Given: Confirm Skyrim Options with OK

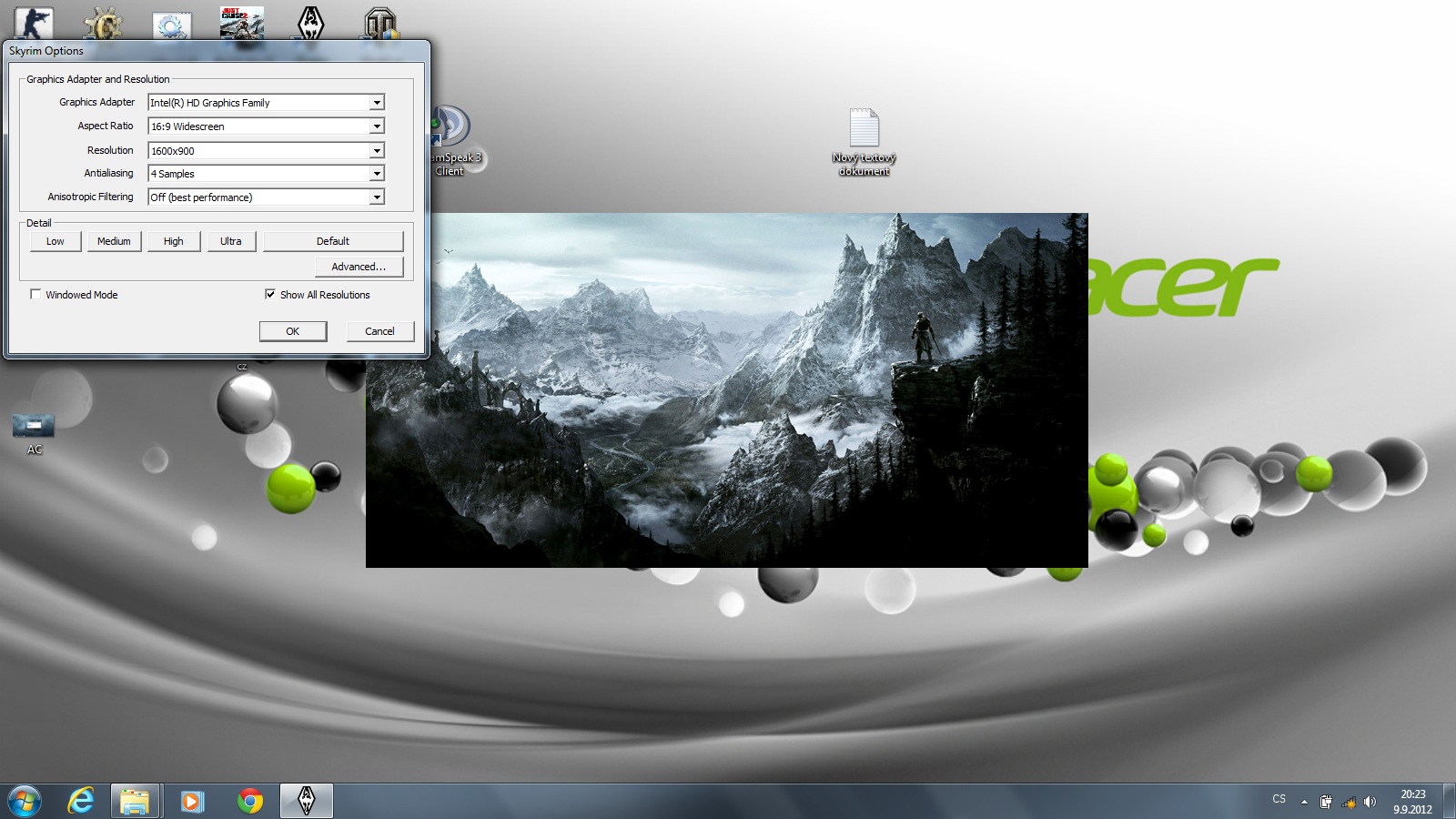Looking at the screenshot, I should pyautogui.click(x=293, y=331).
